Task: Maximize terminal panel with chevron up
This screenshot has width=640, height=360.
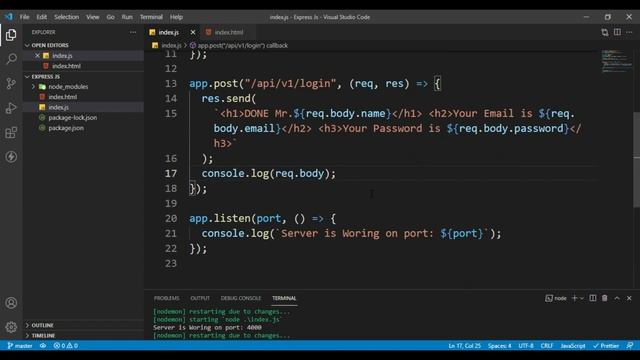Action: click(617, 298)
